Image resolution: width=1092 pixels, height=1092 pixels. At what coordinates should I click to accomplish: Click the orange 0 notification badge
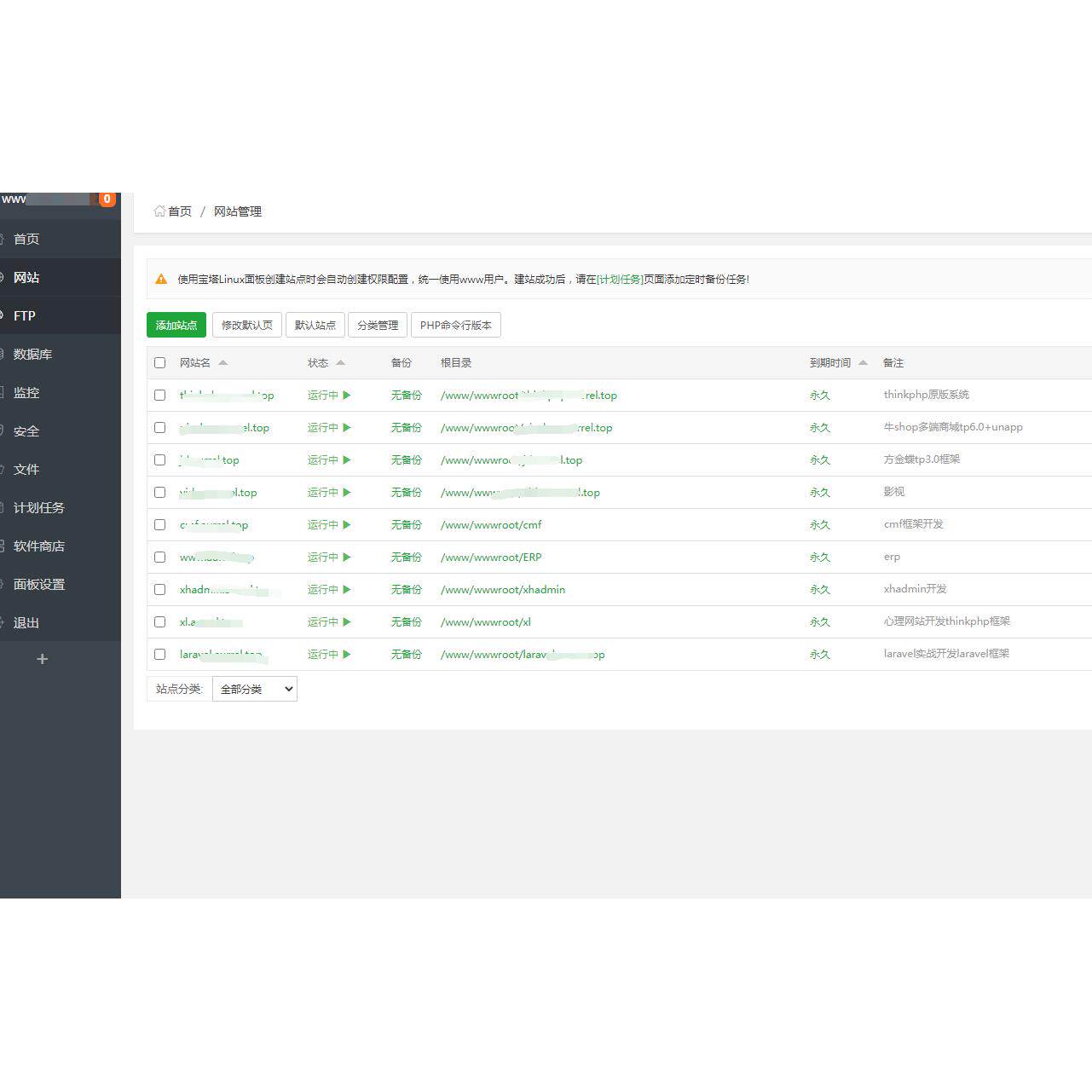tap(107, 199)
